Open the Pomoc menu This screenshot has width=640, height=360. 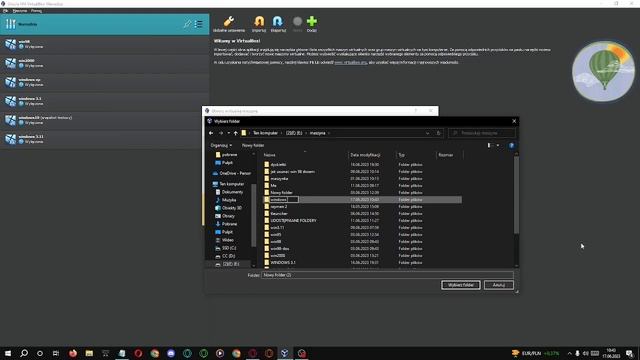click(36, 11)
